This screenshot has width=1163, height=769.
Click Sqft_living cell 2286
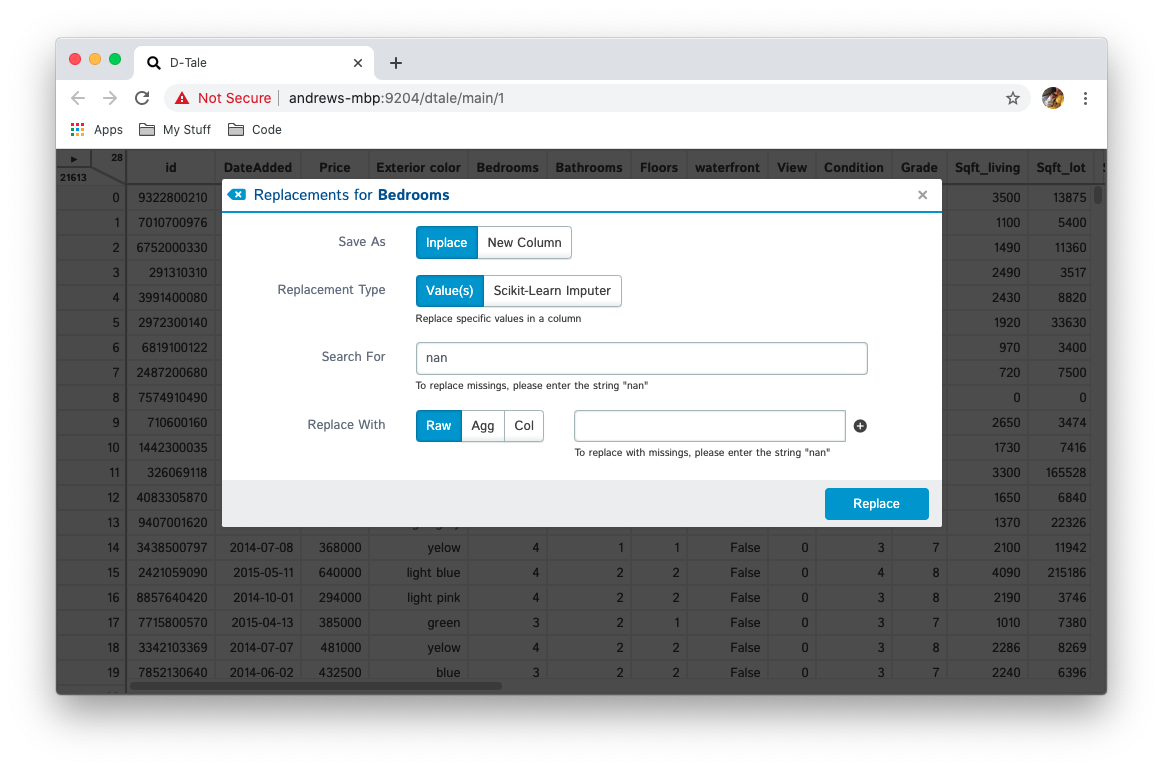(x=988, y=647)
